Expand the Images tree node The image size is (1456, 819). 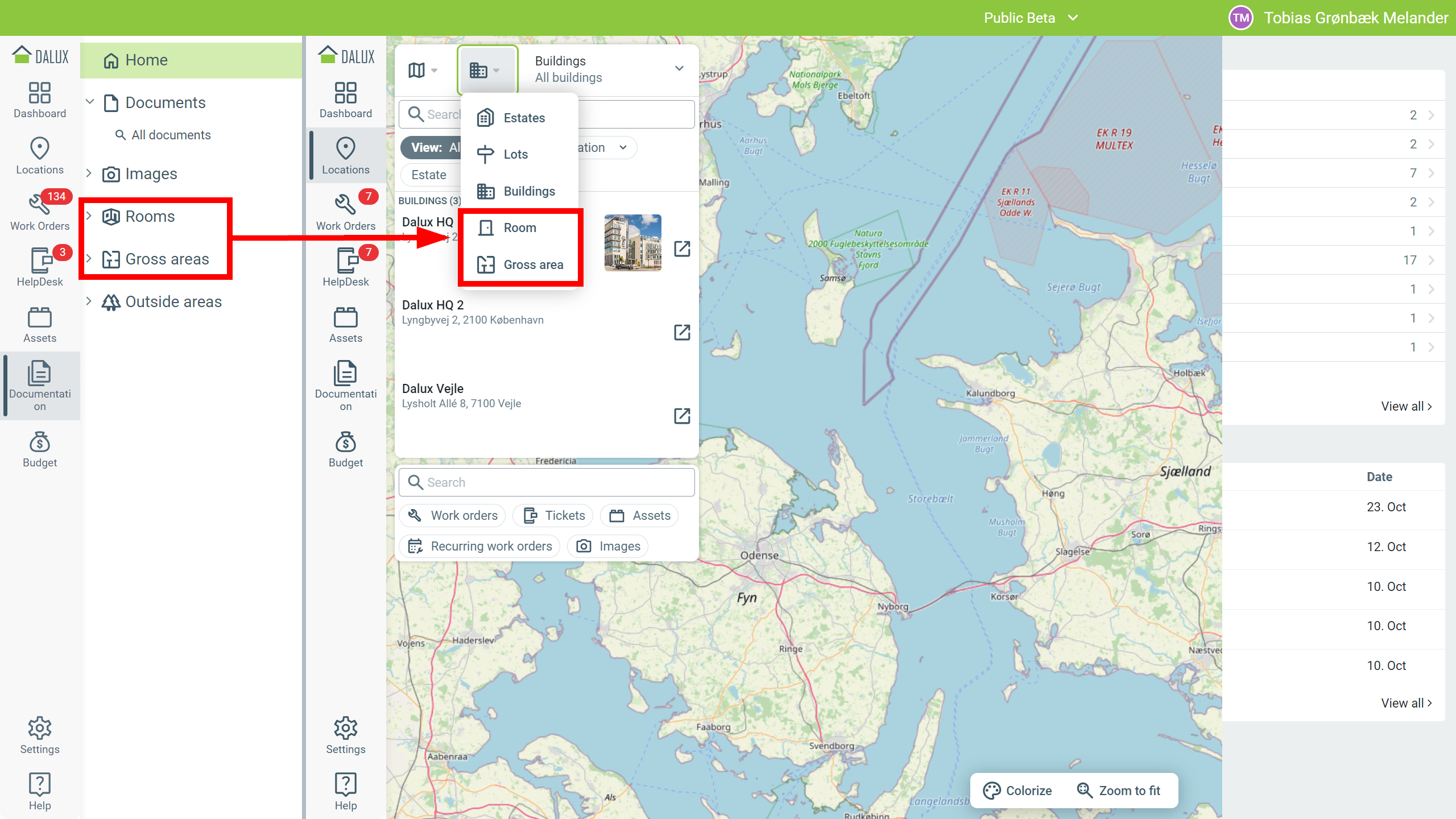pyautogui.click(x=89, y=173)
